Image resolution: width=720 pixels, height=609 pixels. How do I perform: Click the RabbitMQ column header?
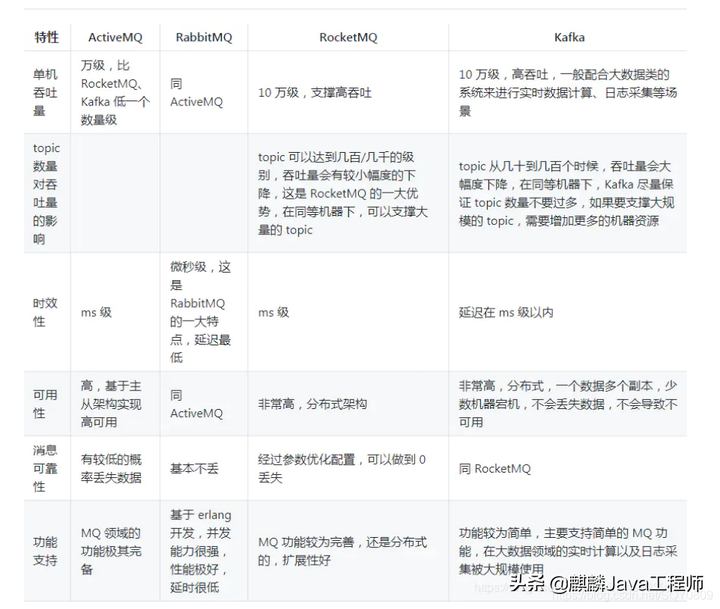pos(204,37)
